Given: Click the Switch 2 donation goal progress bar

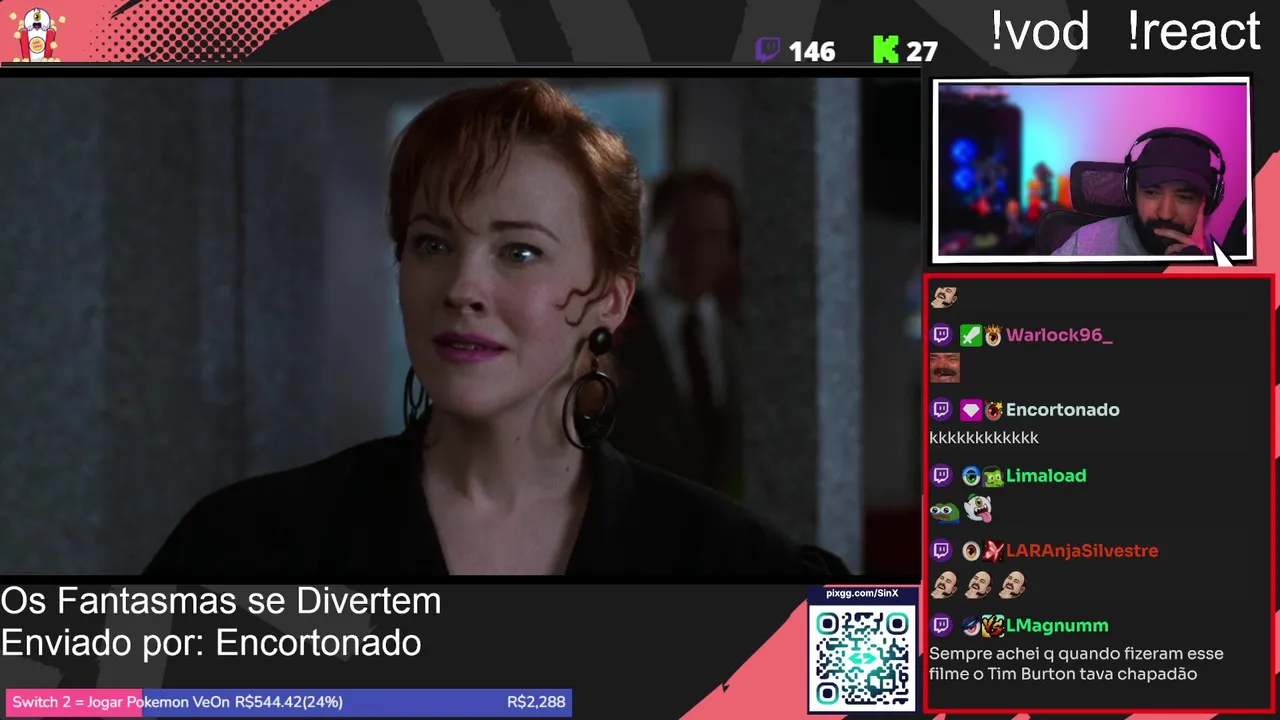Looking at the screenshot, I should [x=288, y=702].
